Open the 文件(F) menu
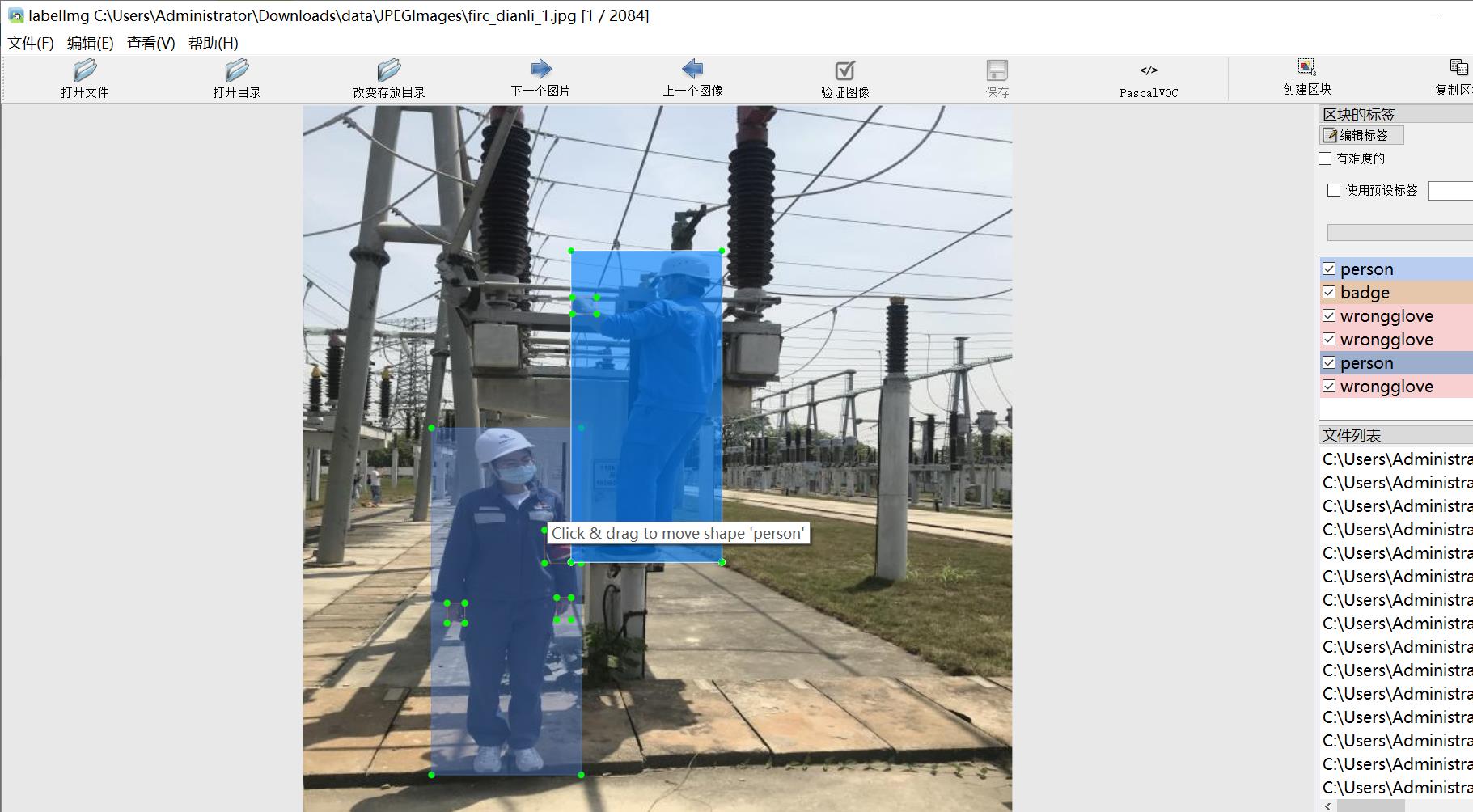The height and width of the screenshot is (812, 1473). [x=31, y=43]
